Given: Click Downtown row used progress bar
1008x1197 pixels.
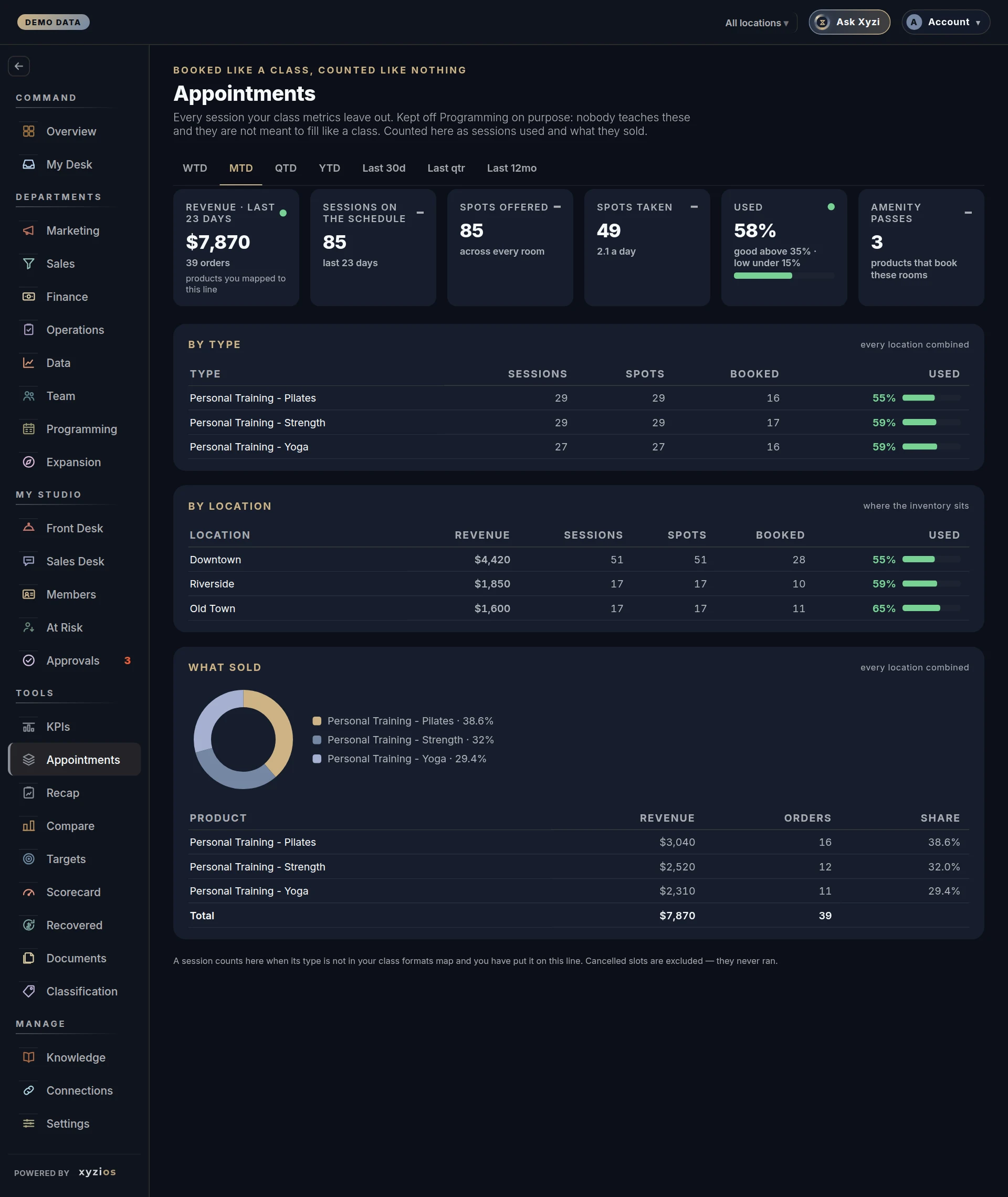Looking at the screenshot, I should coord(931,560).
